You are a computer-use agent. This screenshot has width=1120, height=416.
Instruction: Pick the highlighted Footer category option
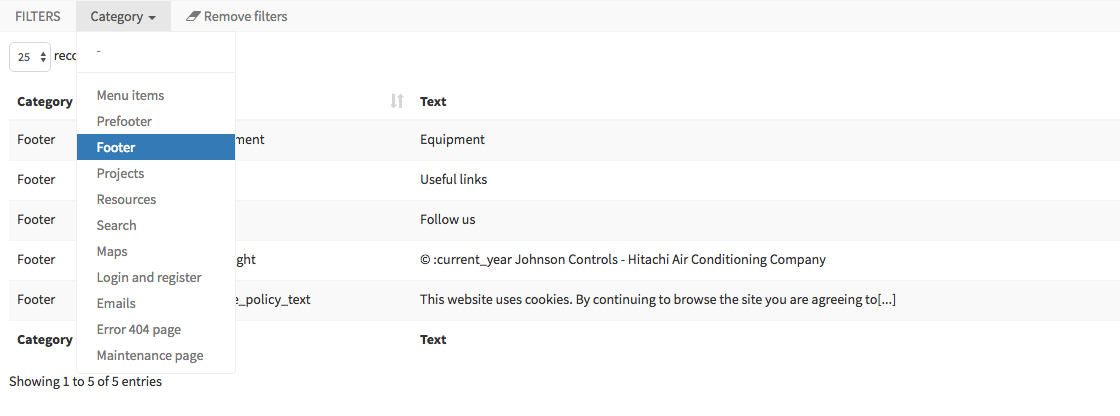[116, 147]
